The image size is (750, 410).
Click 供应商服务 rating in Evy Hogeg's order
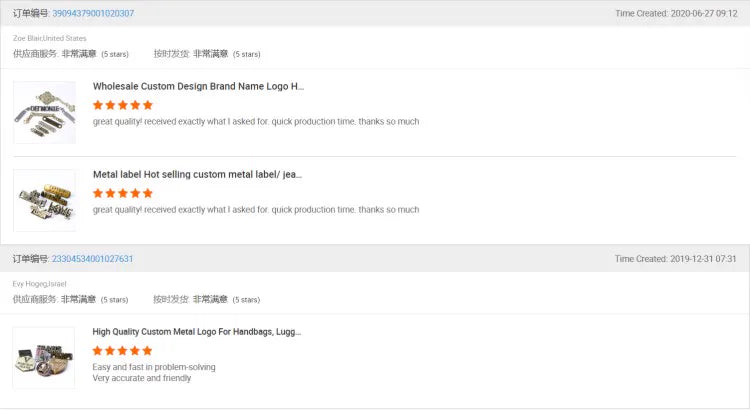(70, 299)
